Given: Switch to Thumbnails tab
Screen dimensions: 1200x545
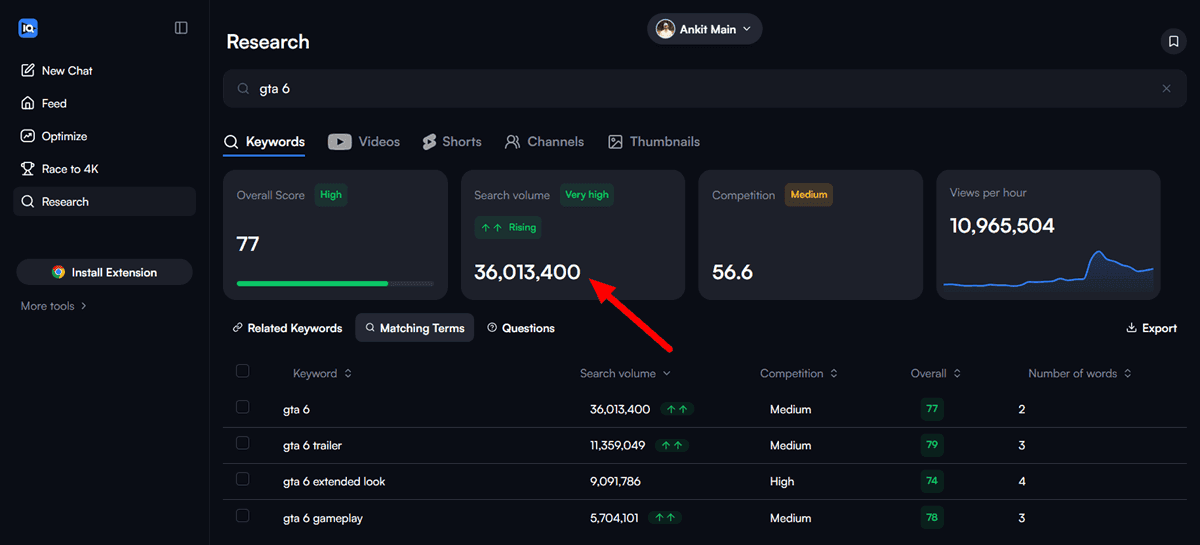Looking at the screenshot, I should 654,142.
